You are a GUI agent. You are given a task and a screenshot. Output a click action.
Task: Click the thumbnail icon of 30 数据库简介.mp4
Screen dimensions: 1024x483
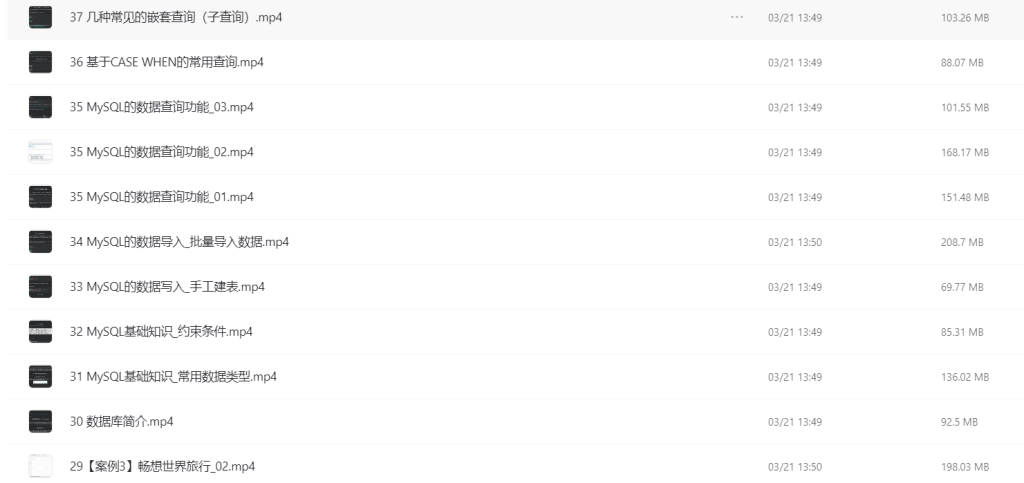point(40,422)
